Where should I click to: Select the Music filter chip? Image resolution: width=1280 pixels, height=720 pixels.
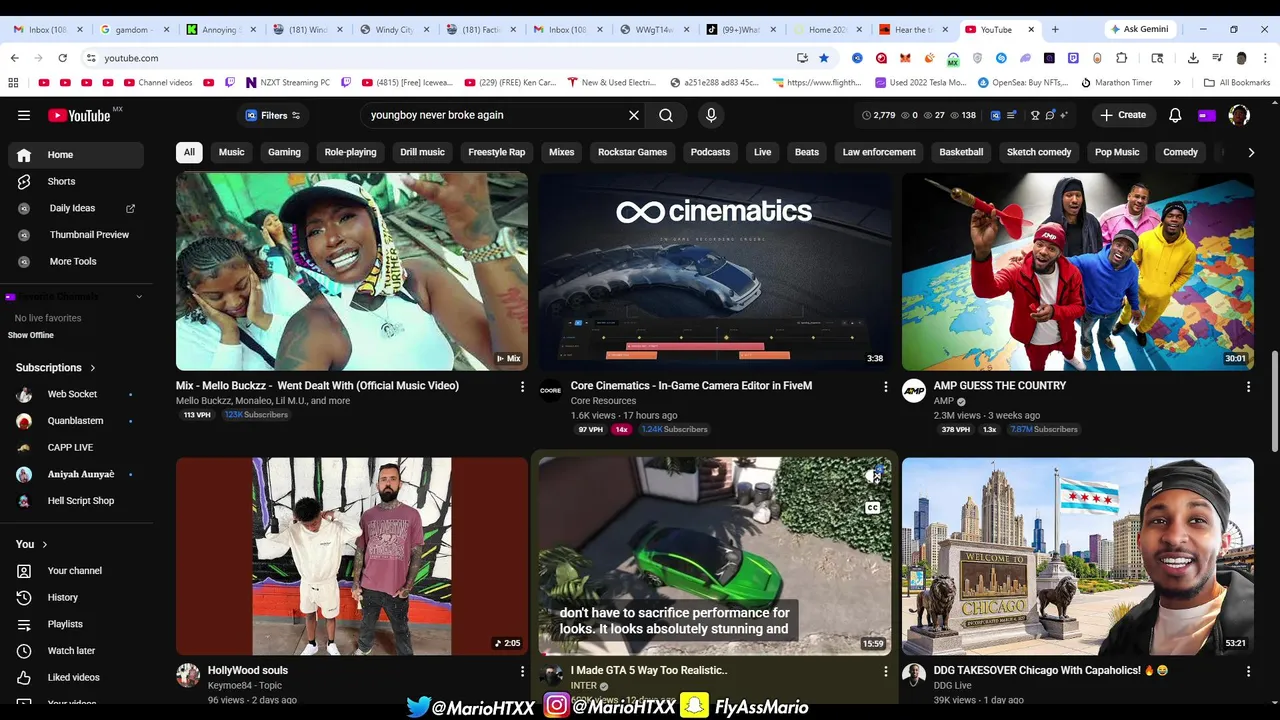pos(231,152)
